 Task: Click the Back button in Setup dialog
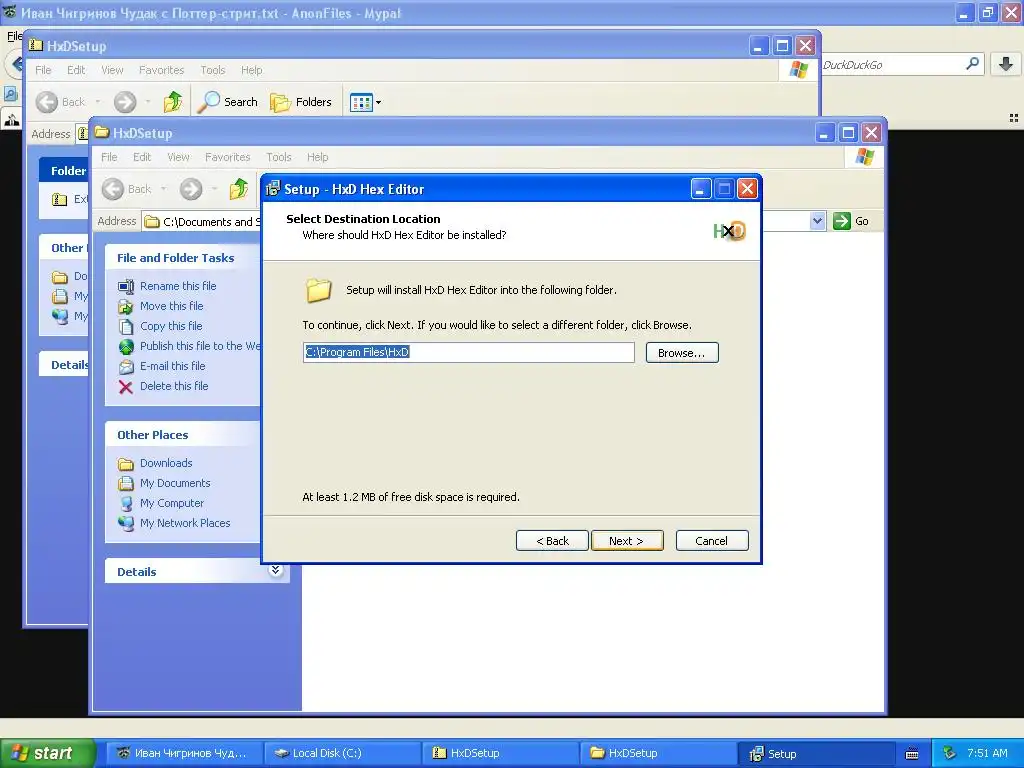tap(552, 541)
